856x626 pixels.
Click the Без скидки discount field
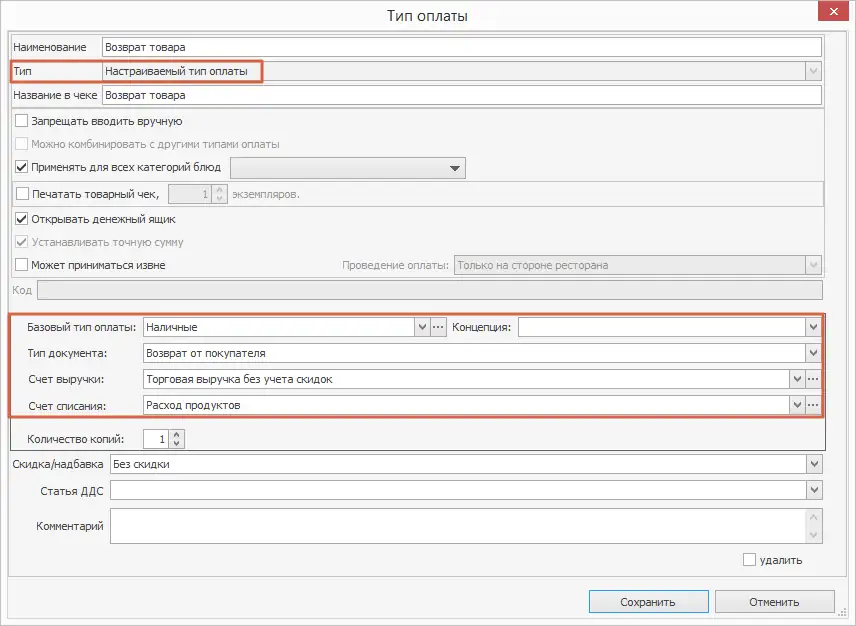[459, 464]
